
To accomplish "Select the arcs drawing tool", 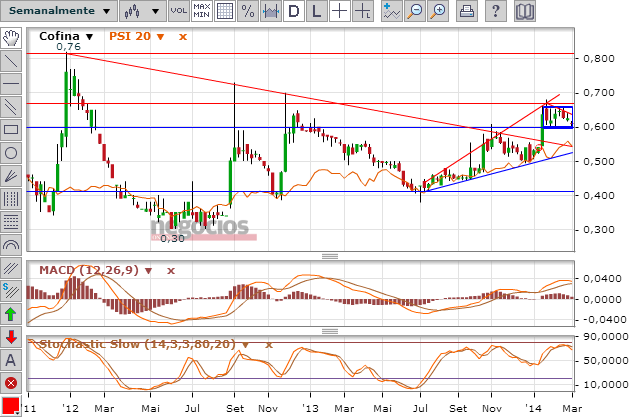I will tap(11, 245).
